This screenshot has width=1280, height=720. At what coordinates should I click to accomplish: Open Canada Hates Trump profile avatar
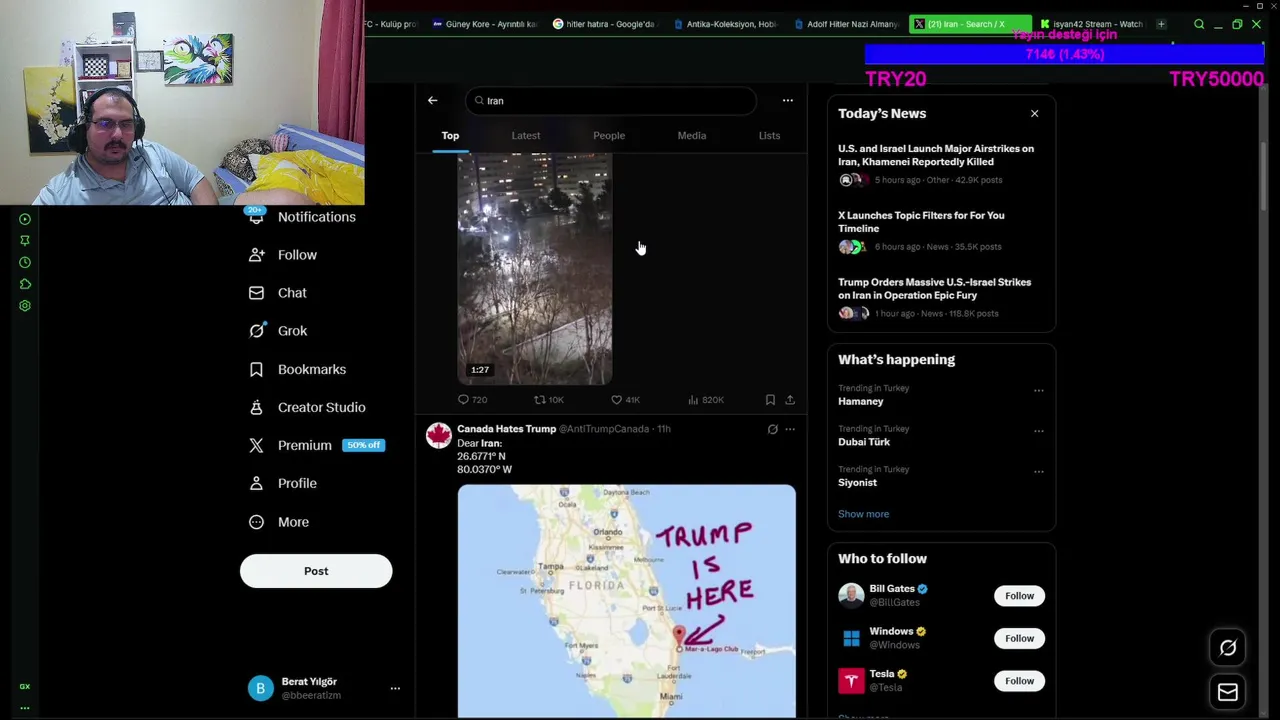tap(438, 435)
